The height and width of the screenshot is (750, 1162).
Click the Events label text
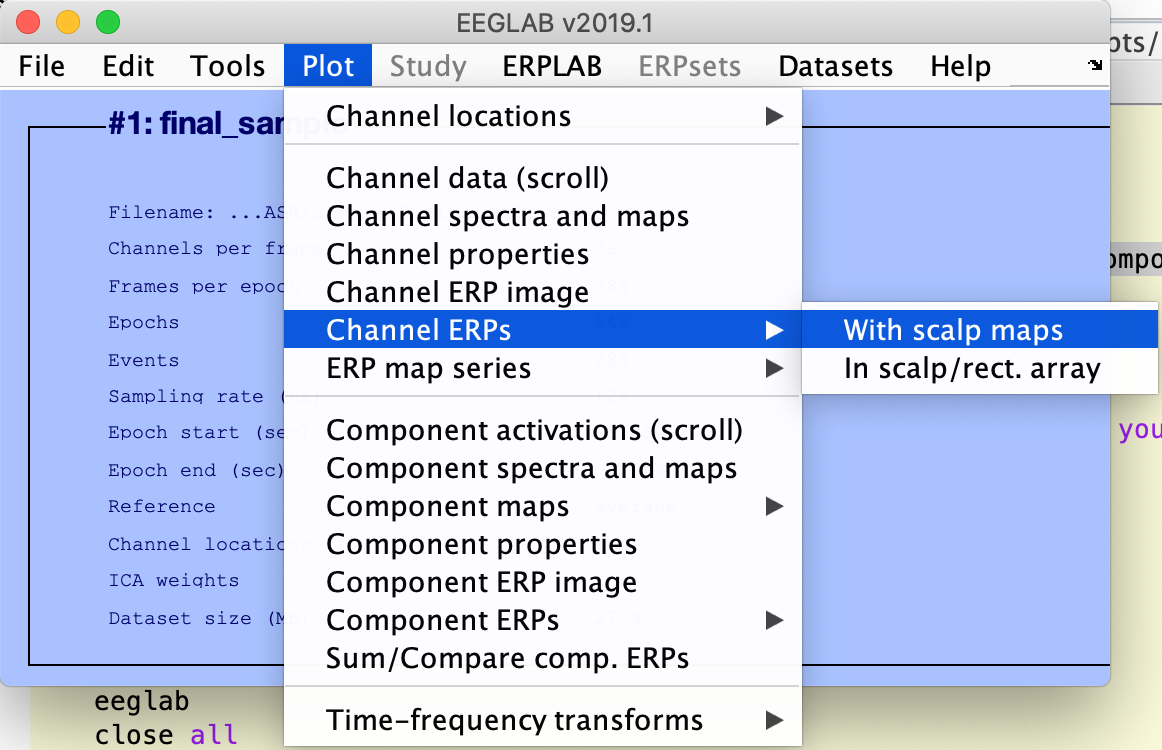point(144,360)
